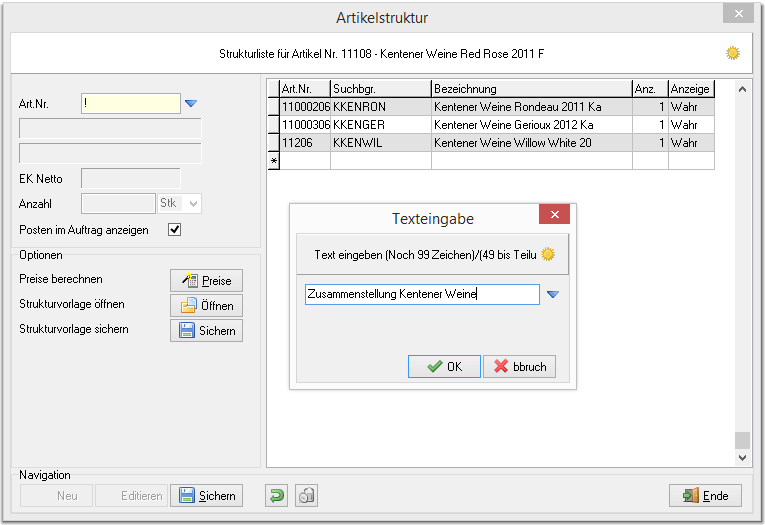Image resolution: width=765 pixels, height=525 pixels.
Task: Click the green undo arrow icon
Action: 277,496
